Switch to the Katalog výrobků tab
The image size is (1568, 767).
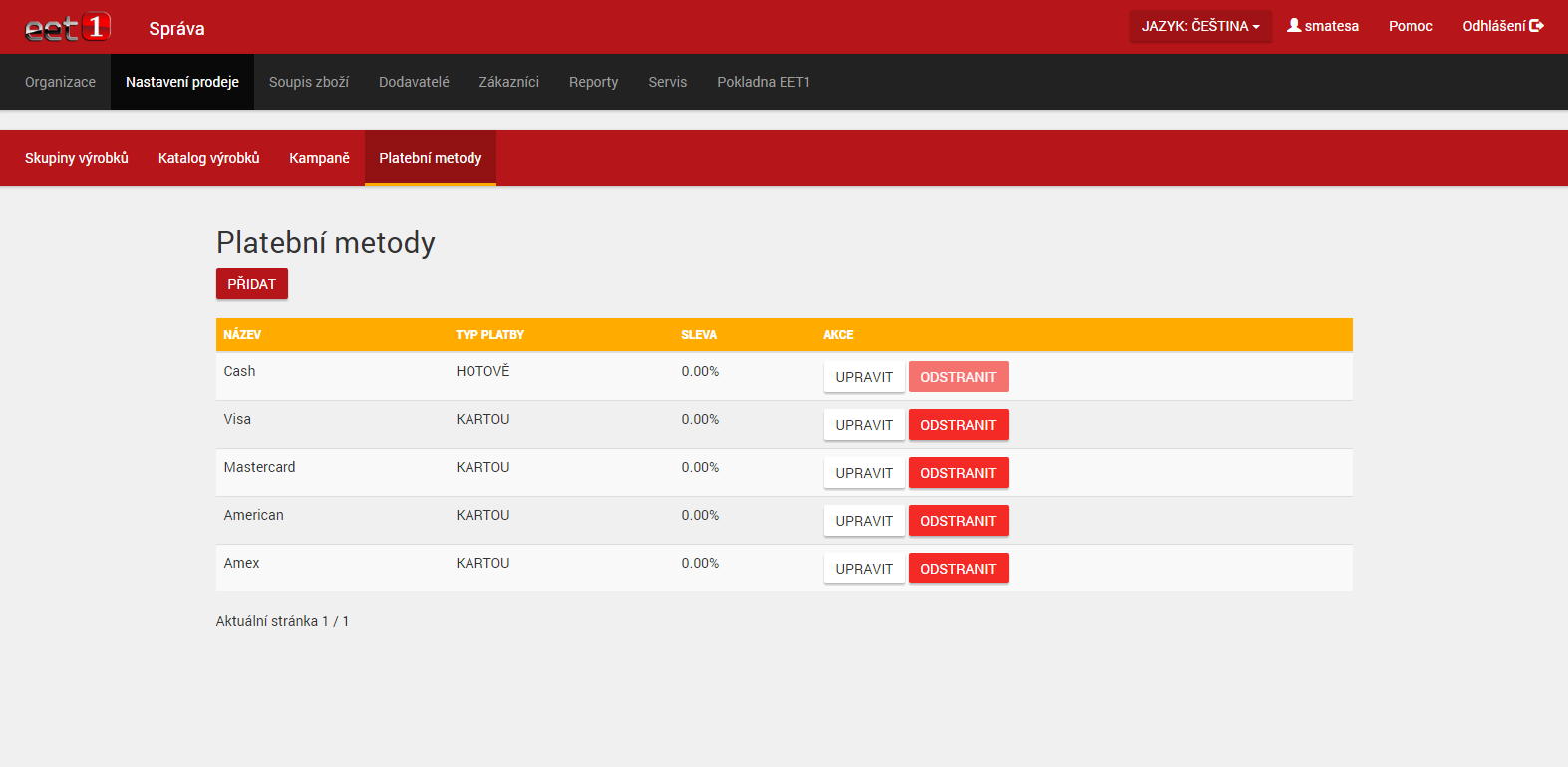(x=209, y=158)
